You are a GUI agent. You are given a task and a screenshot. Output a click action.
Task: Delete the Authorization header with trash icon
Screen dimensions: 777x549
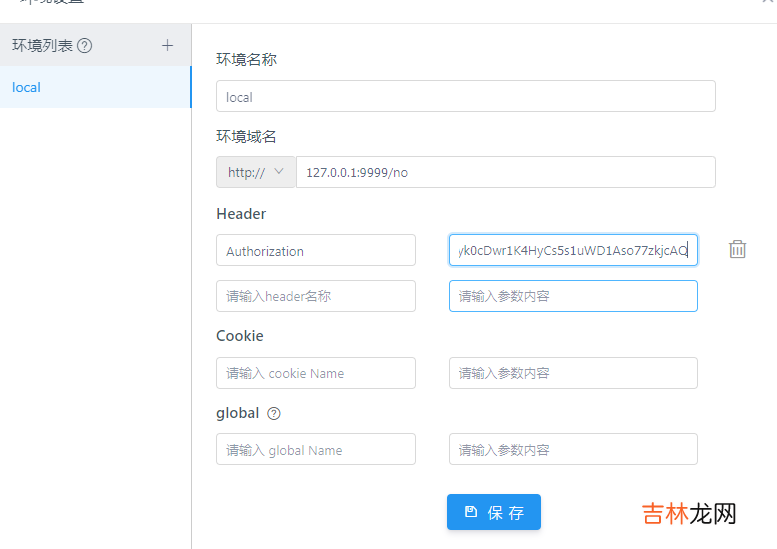pyautogui.click(x=737, y=250)
